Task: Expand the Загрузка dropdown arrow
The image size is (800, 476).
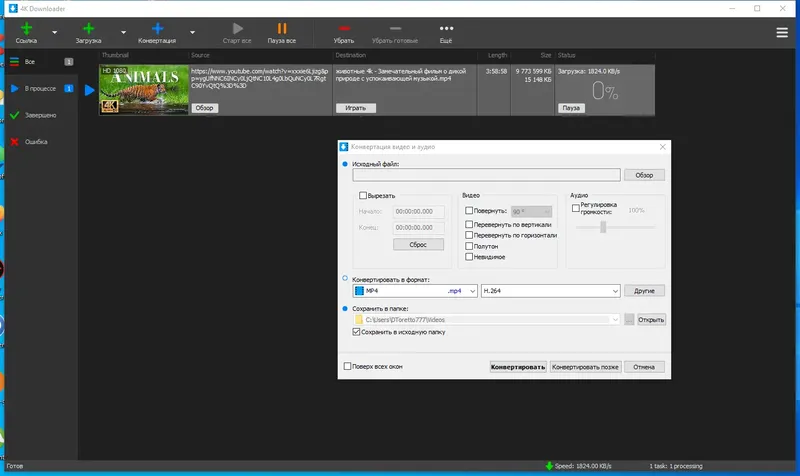Action: point(123,32)
